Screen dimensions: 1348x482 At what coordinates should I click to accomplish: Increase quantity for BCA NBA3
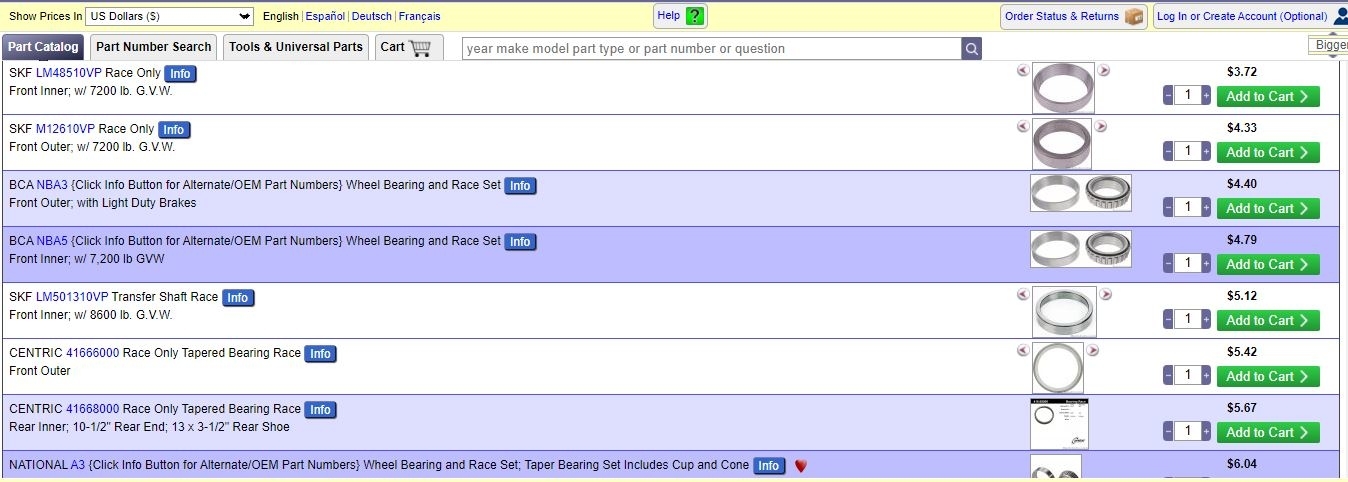[x=1206, y=207]
